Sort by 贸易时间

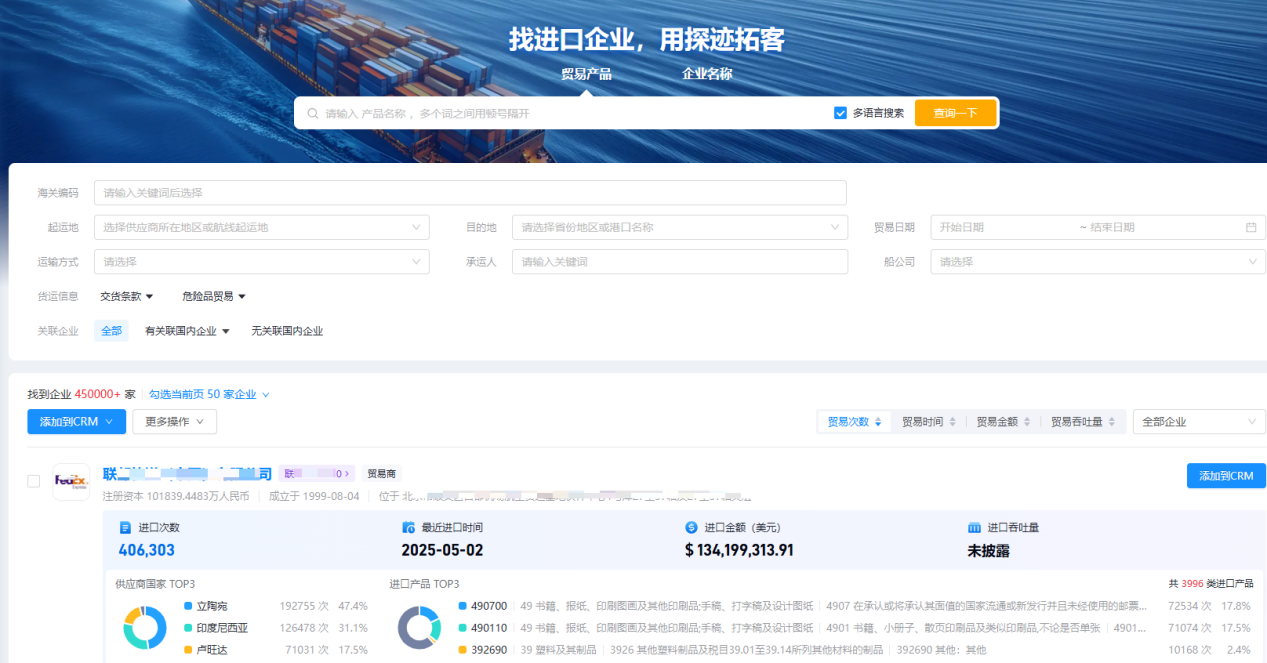(x=929, y=422)
